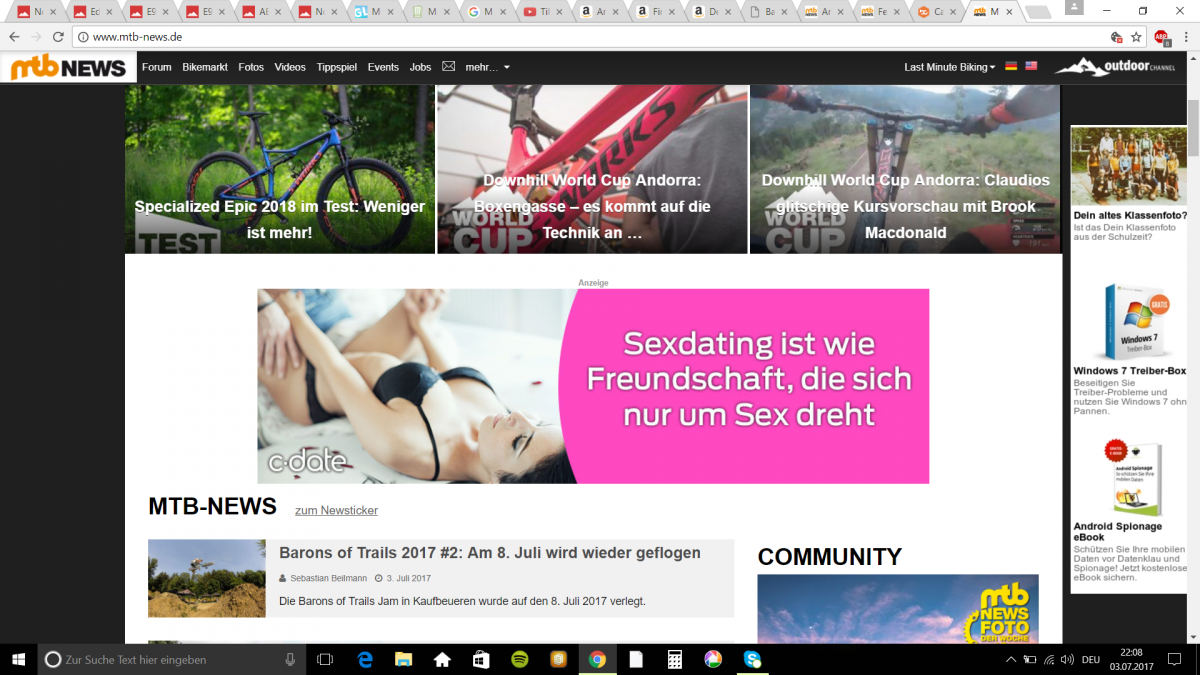Switch to the 'Fe' browser tab
Viewport: 1200px width, 675px height.
[883, 12]
